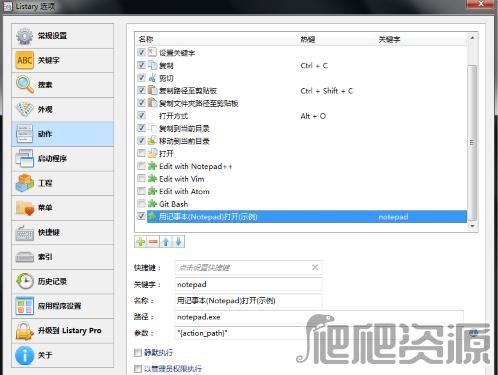Image resolution: width=498 pixels, height=375 pixels.
Task: Open the 启动程序 launch apps section
Action: [x=63, y=159]
